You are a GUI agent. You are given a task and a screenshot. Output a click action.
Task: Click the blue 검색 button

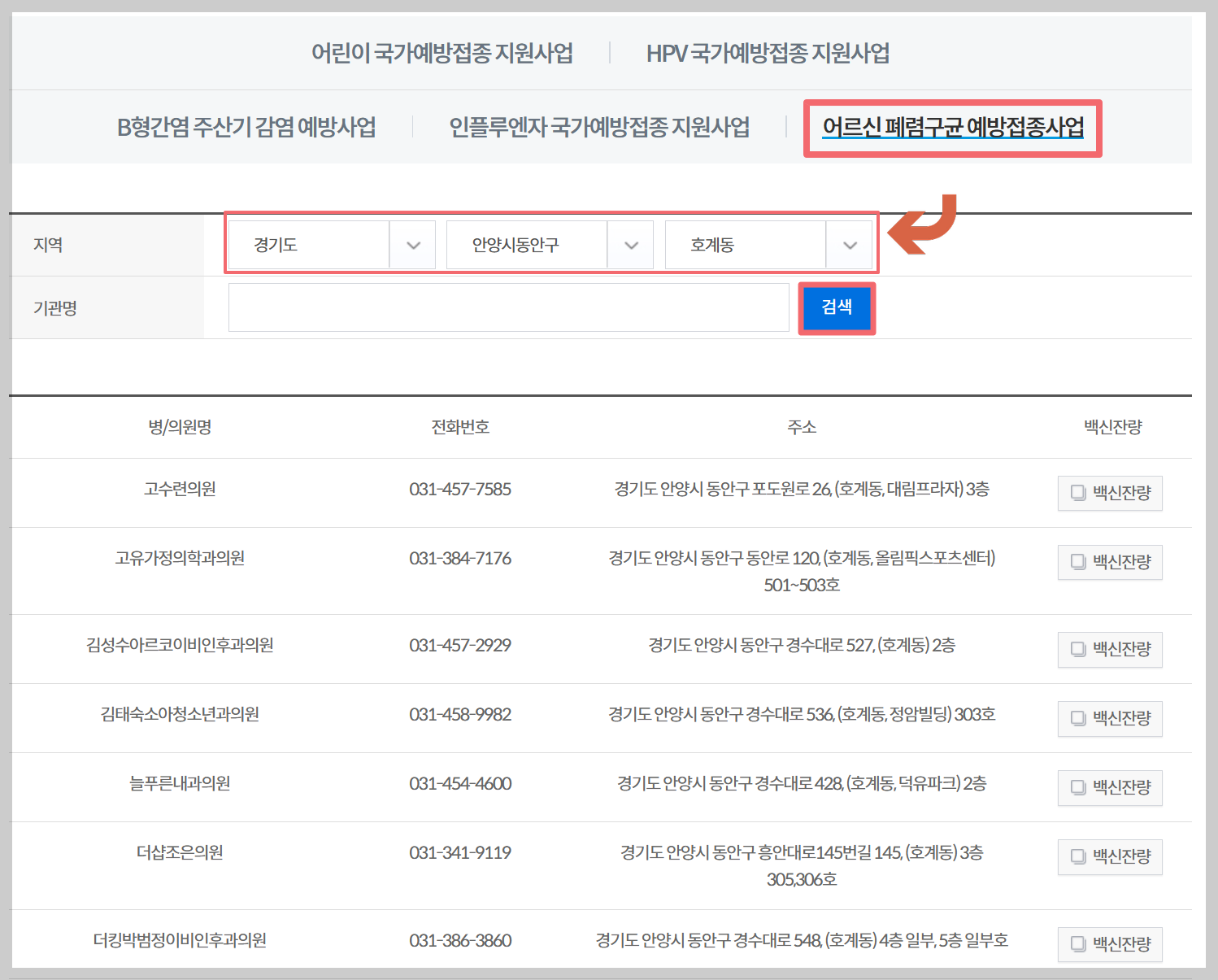pos(837,307)
